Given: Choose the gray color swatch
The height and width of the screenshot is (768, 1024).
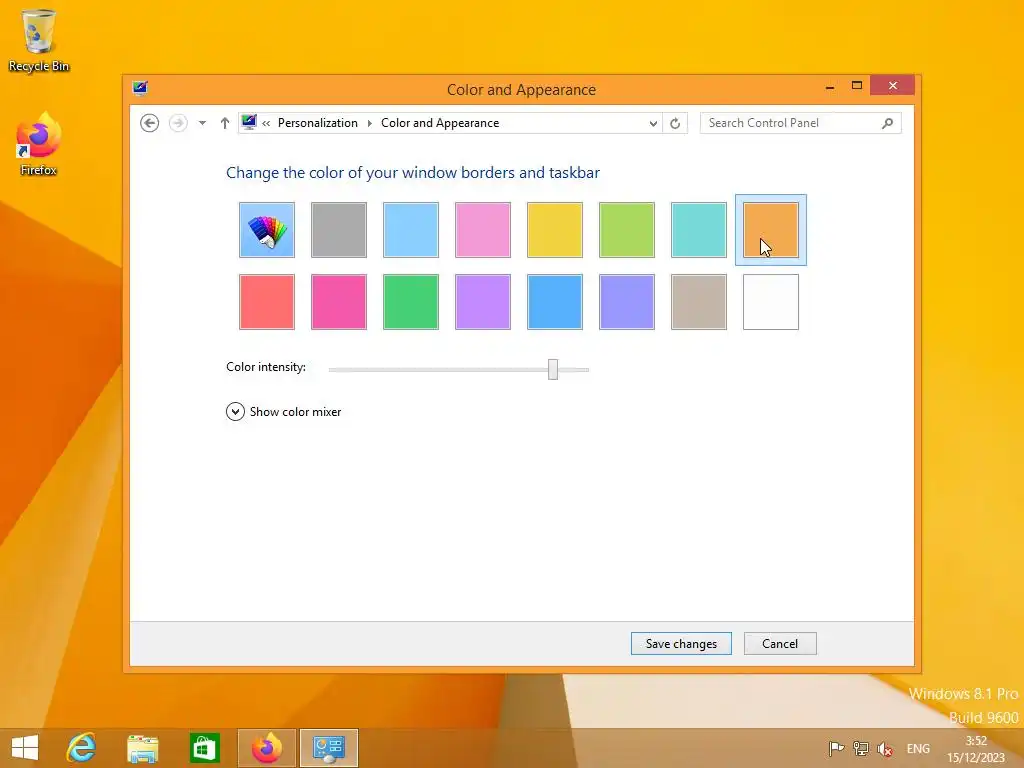Looking at the screenshot, I should (338, 230).
